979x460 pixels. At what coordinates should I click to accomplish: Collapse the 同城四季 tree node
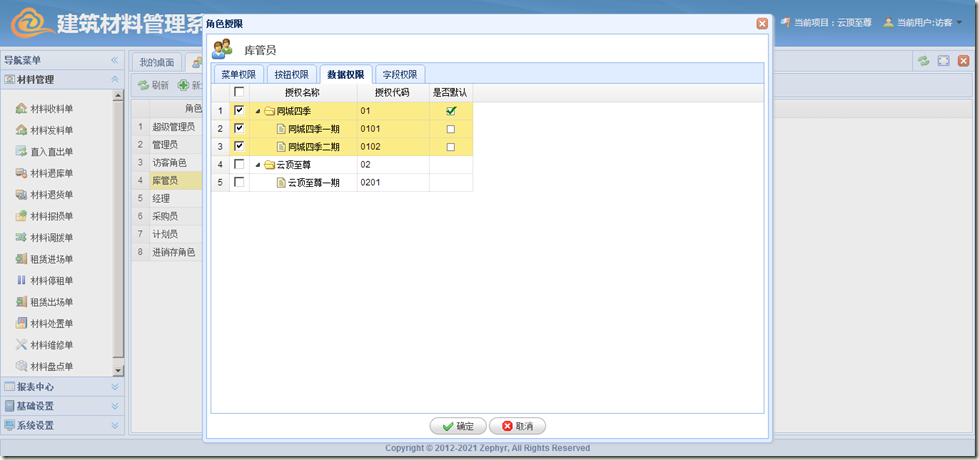click(x=258, y=111)
